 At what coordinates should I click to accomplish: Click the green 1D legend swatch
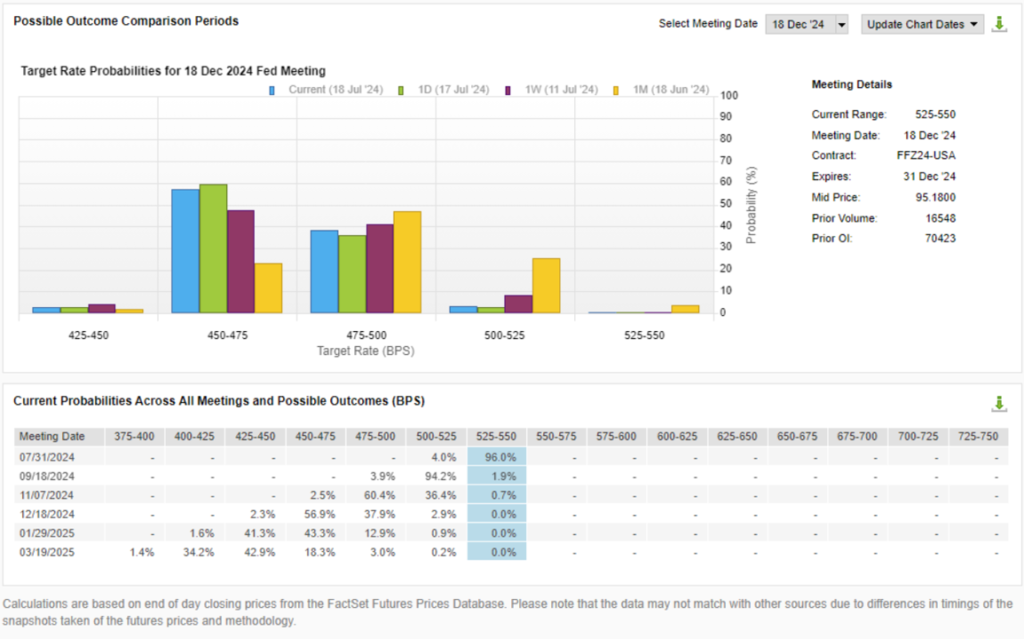[x=401, y=90]
